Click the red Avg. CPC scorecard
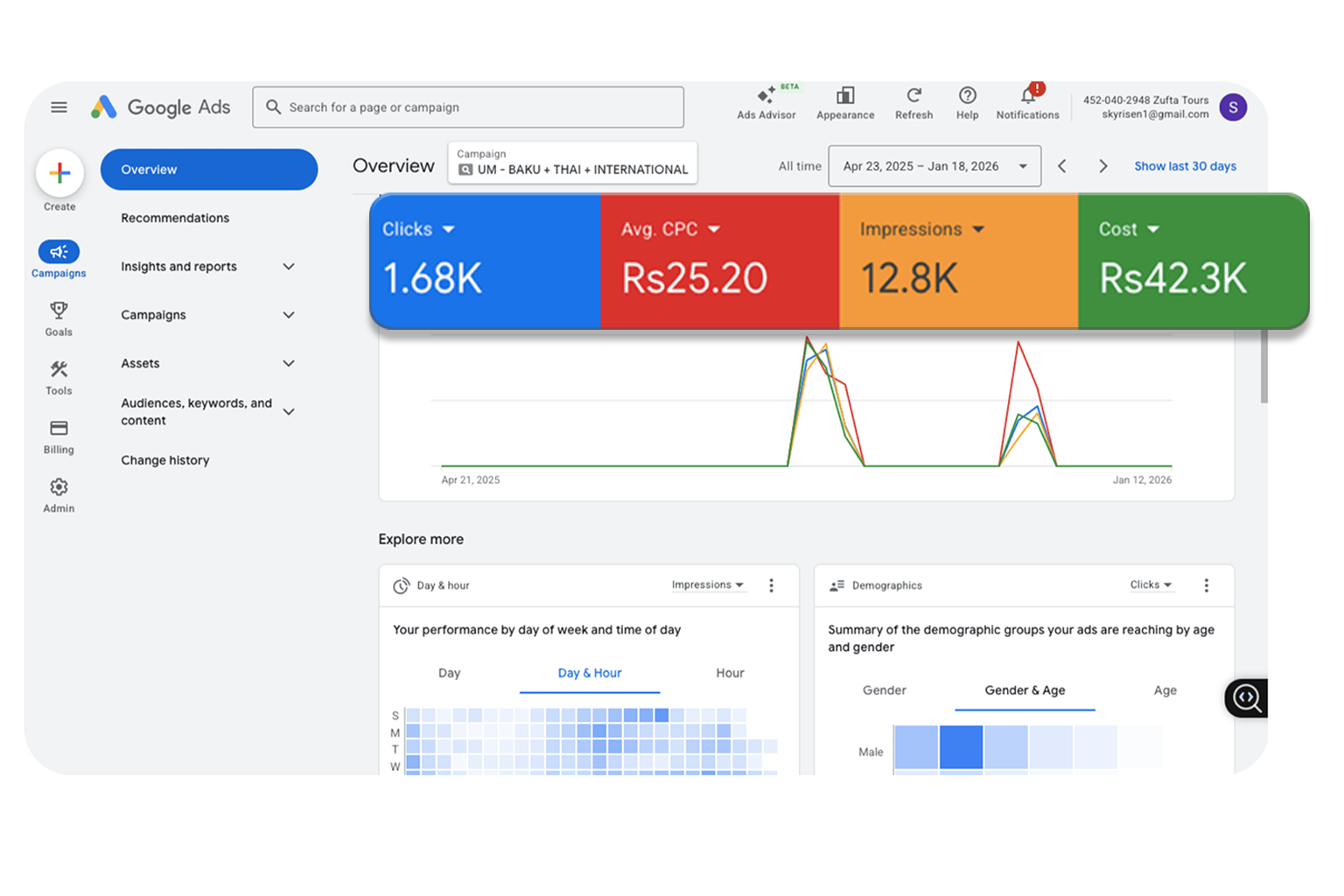Image resolution: width=1344 pixels, height=896 pixels. pos(719,261)
